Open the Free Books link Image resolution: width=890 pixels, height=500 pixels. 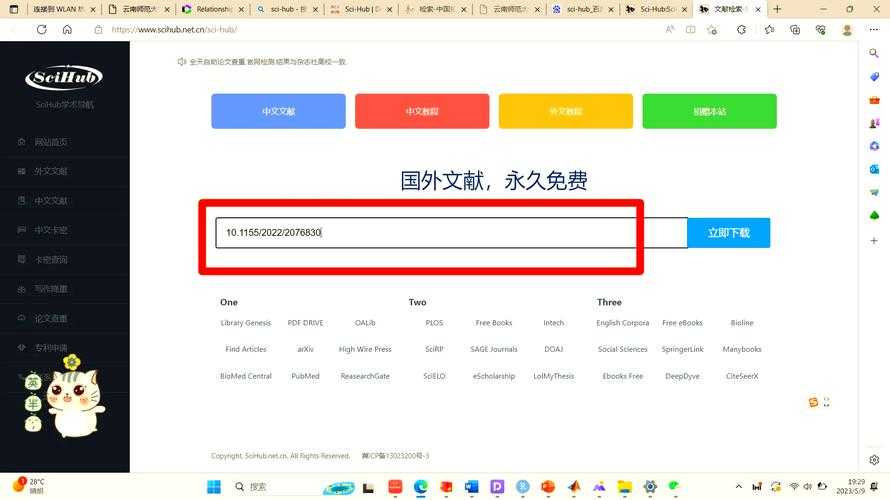(x=494, y=323)
